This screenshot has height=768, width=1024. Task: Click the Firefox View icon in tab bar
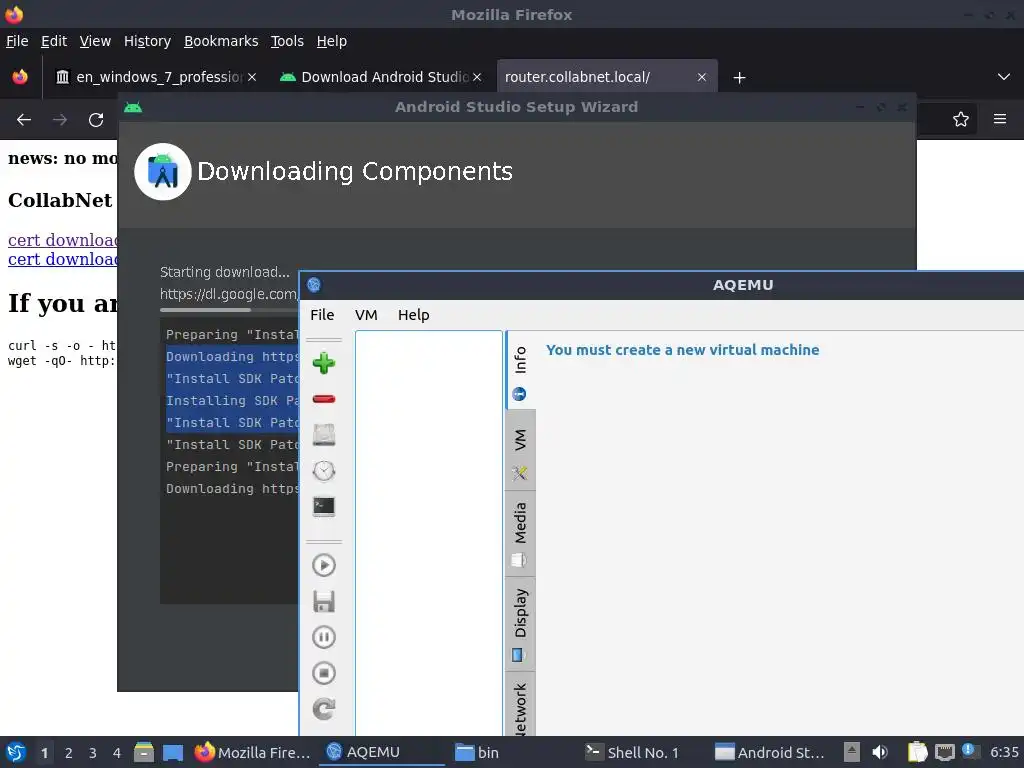20,77
